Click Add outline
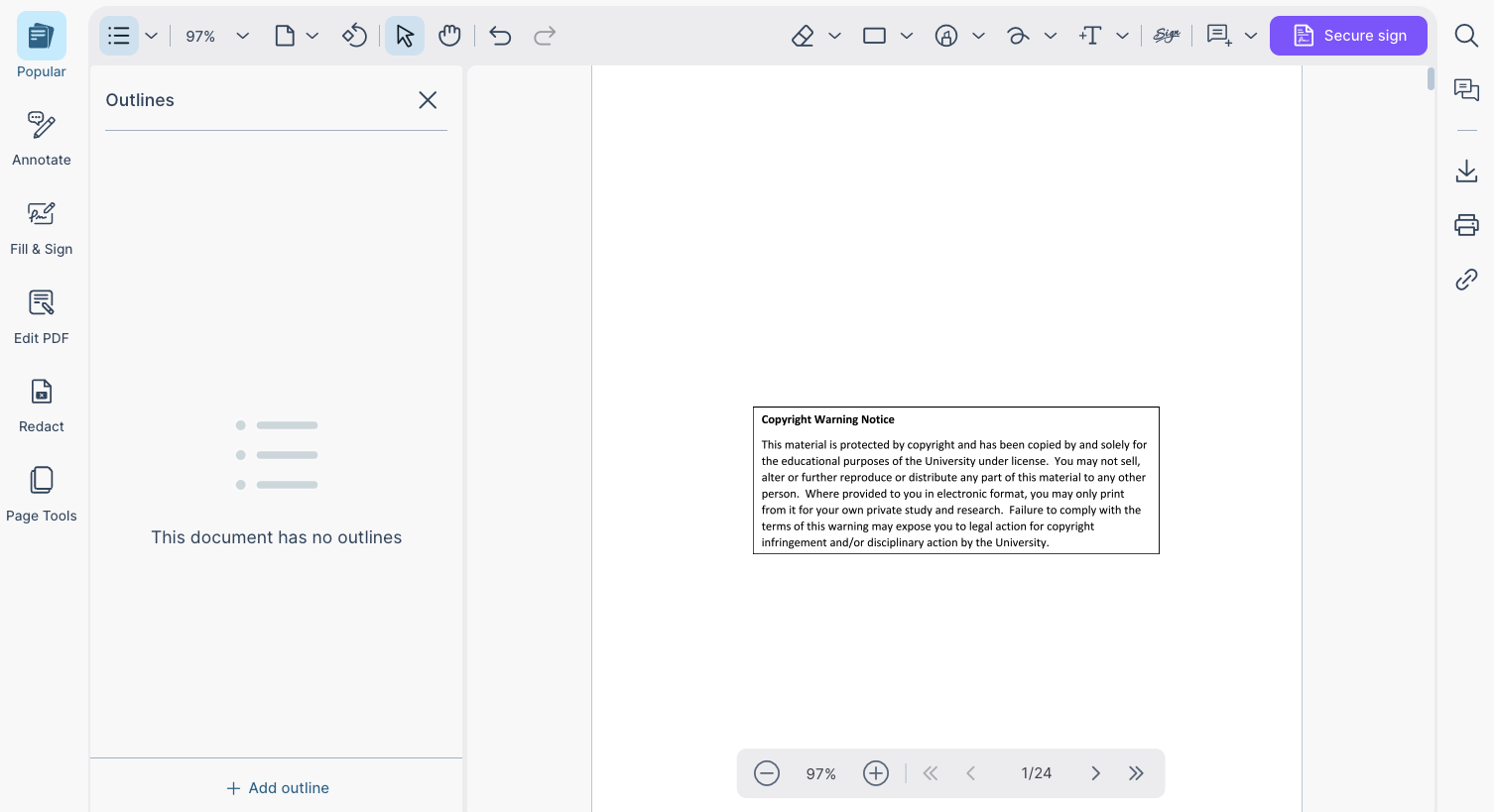 pos(277,787)
